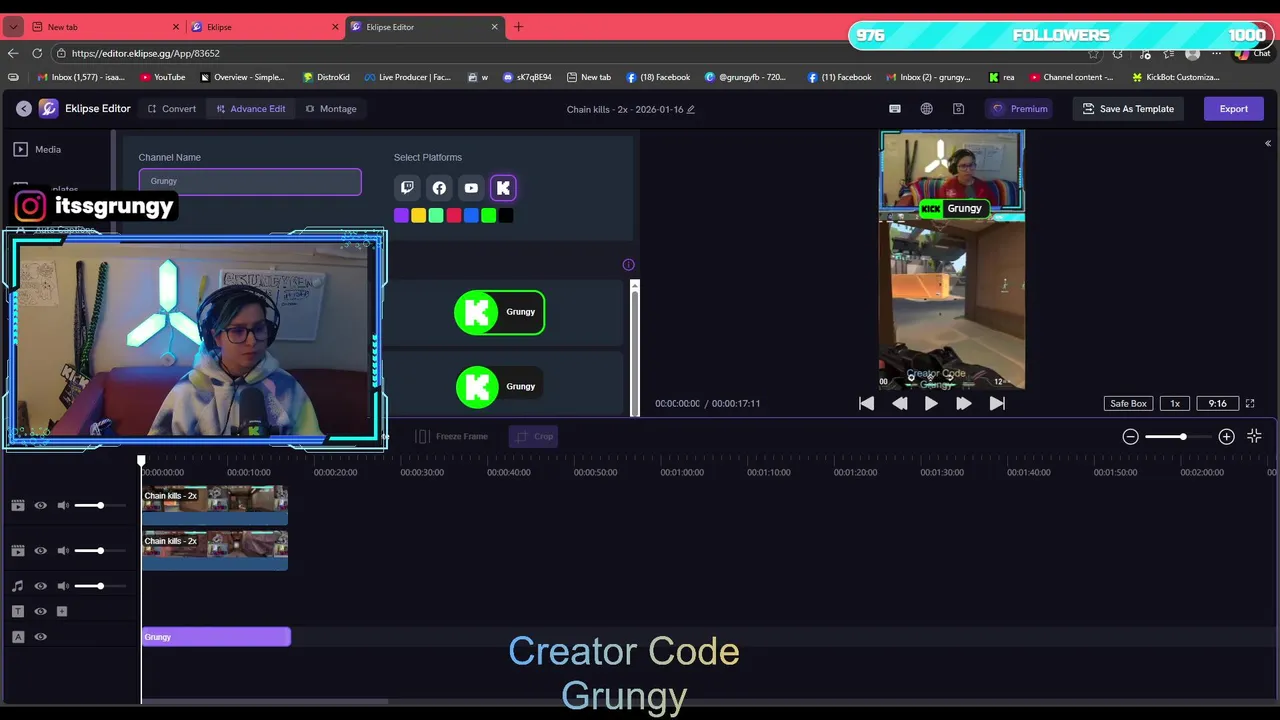Viewport: 1280px width, 720px height.
Task: Toggle visibility of first video track
Action: tap(40, 505)
